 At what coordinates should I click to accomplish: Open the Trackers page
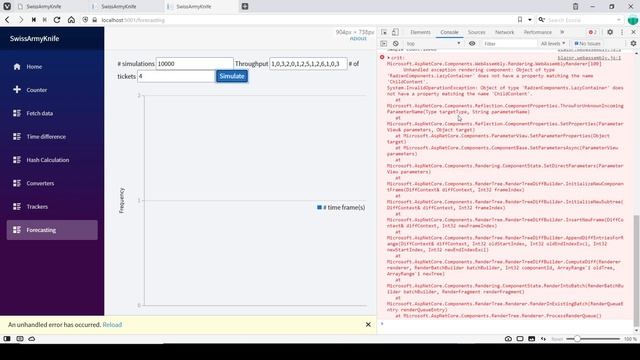[x=52, y=207]
